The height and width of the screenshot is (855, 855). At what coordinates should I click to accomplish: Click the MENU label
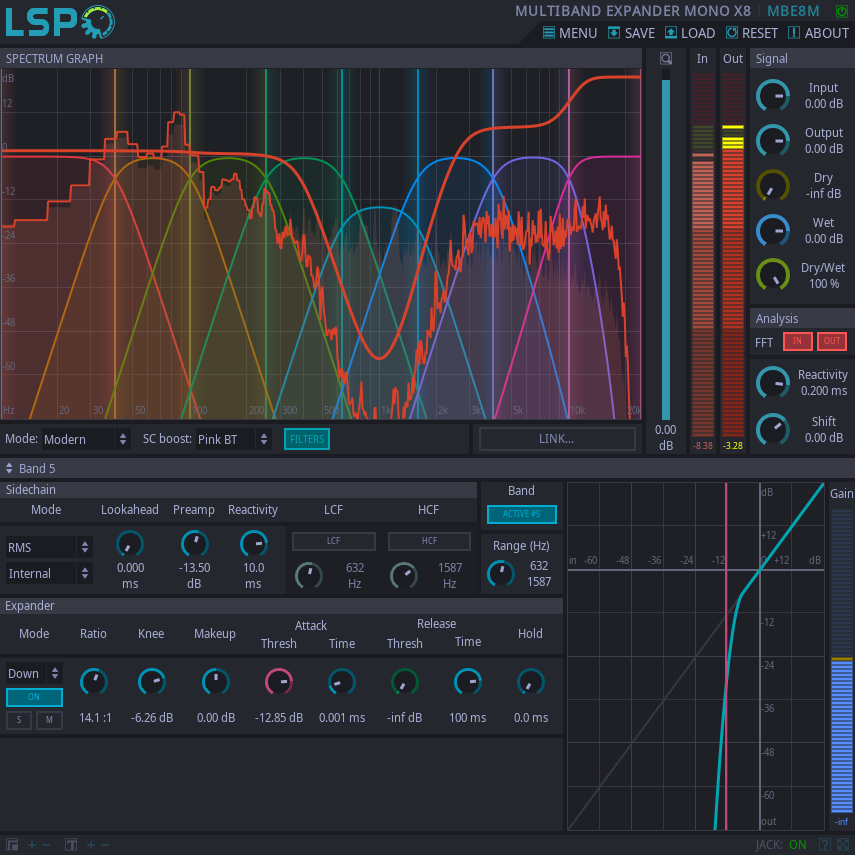[578, 33]
